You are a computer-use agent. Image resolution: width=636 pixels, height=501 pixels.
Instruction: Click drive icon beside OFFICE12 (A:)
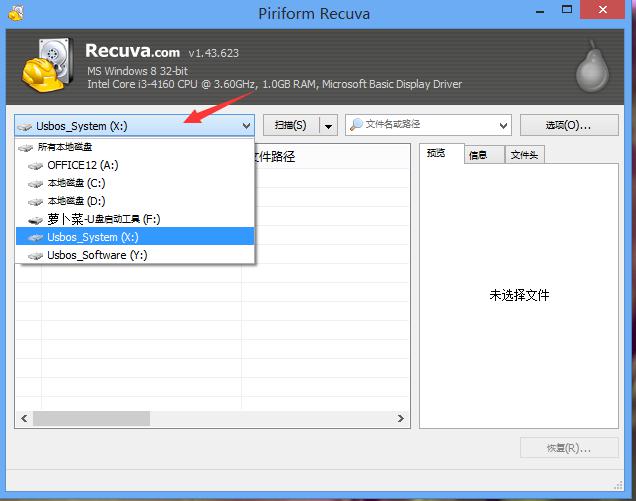coord(36,166)
